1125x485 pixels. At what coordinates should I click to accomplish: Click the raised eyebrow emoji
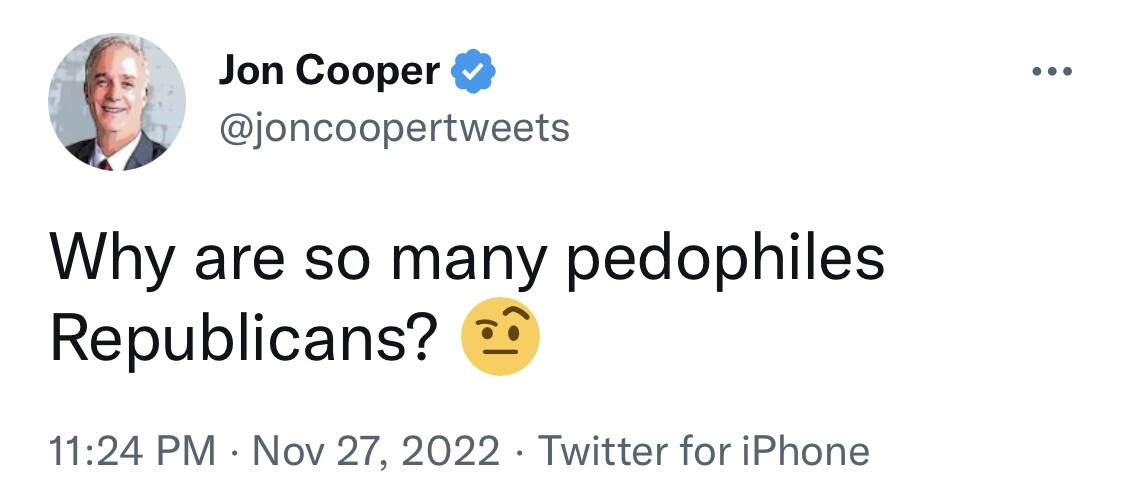[500, 336]
